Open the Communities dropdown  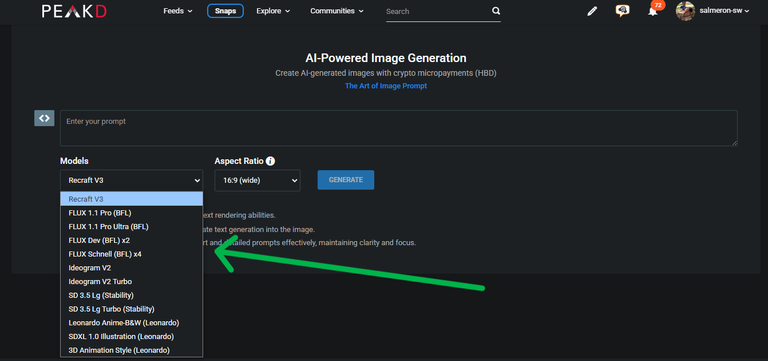[x=337, y=11]
